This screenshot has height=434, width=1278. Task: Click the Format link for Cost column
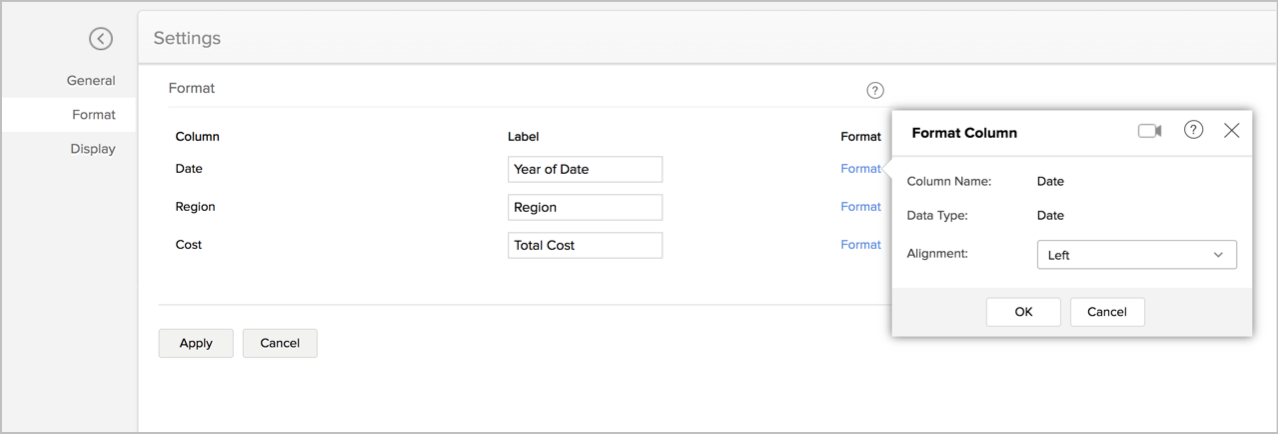860,245
